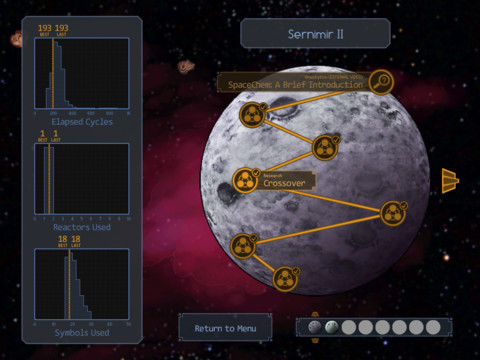
Task: Click the last locked planet slot
Action: tap(433, 327)
